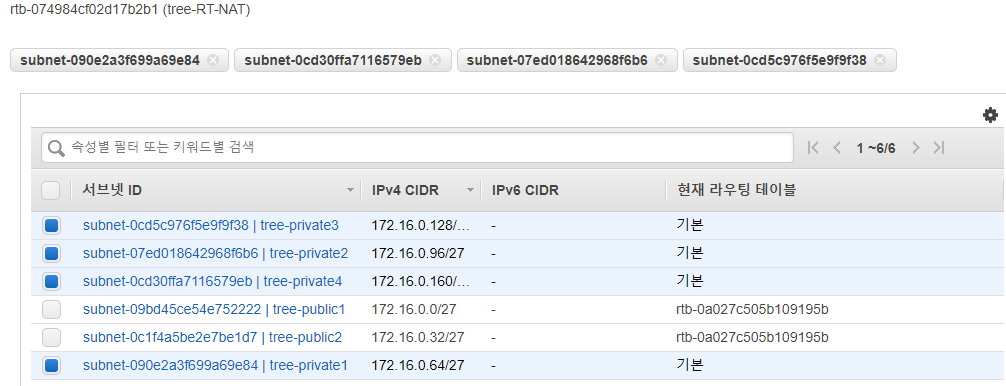The image size is (1006, 386).
Task: Remove subnet-0cd5c976f5e9f9f38 tag with its x icon
Action: tap(880, 60)
